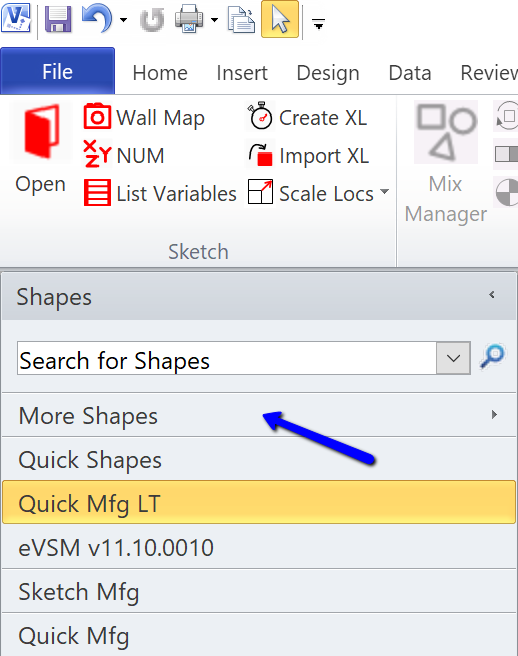Click inside the Search for Shapes field
This screenshot has width=518, height=656.
pos(227,358)
